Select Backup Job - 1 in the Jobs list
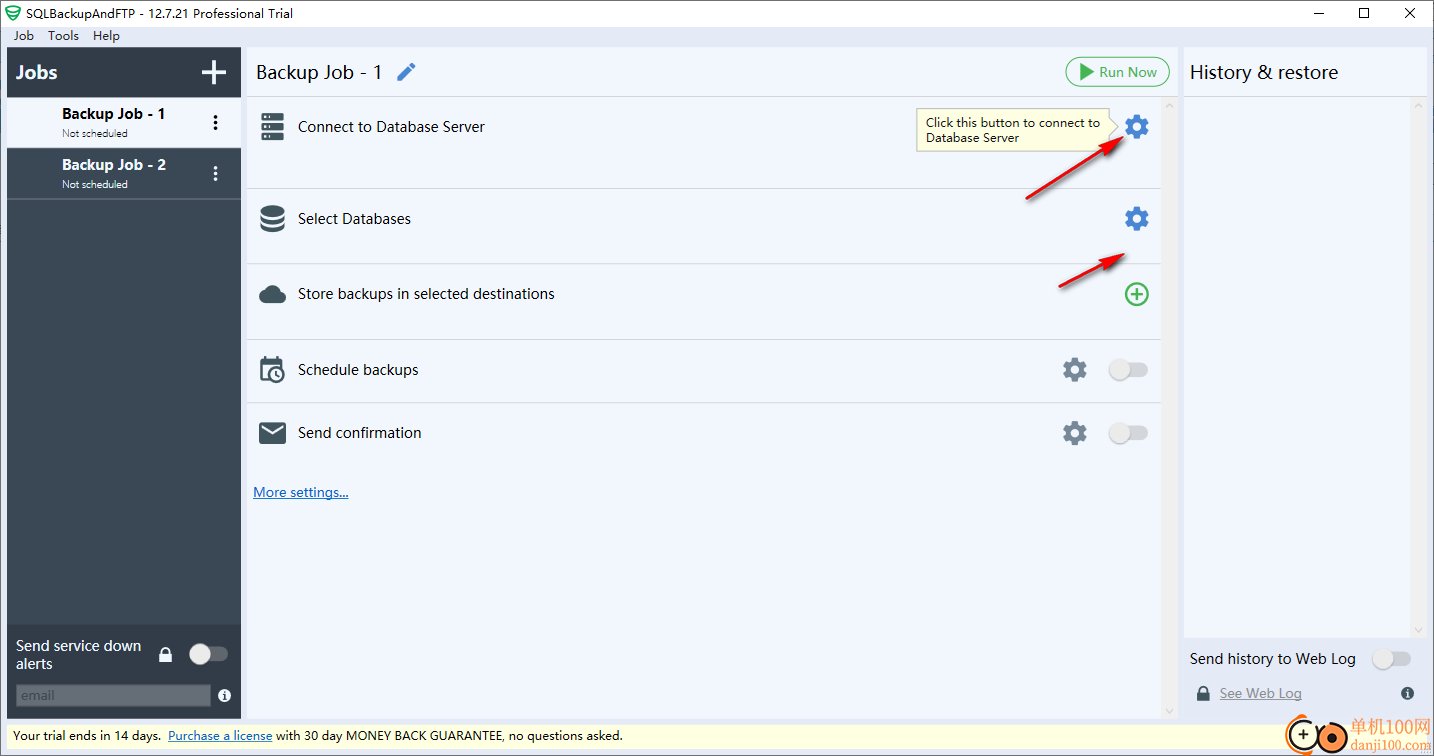 pos(124,123)
